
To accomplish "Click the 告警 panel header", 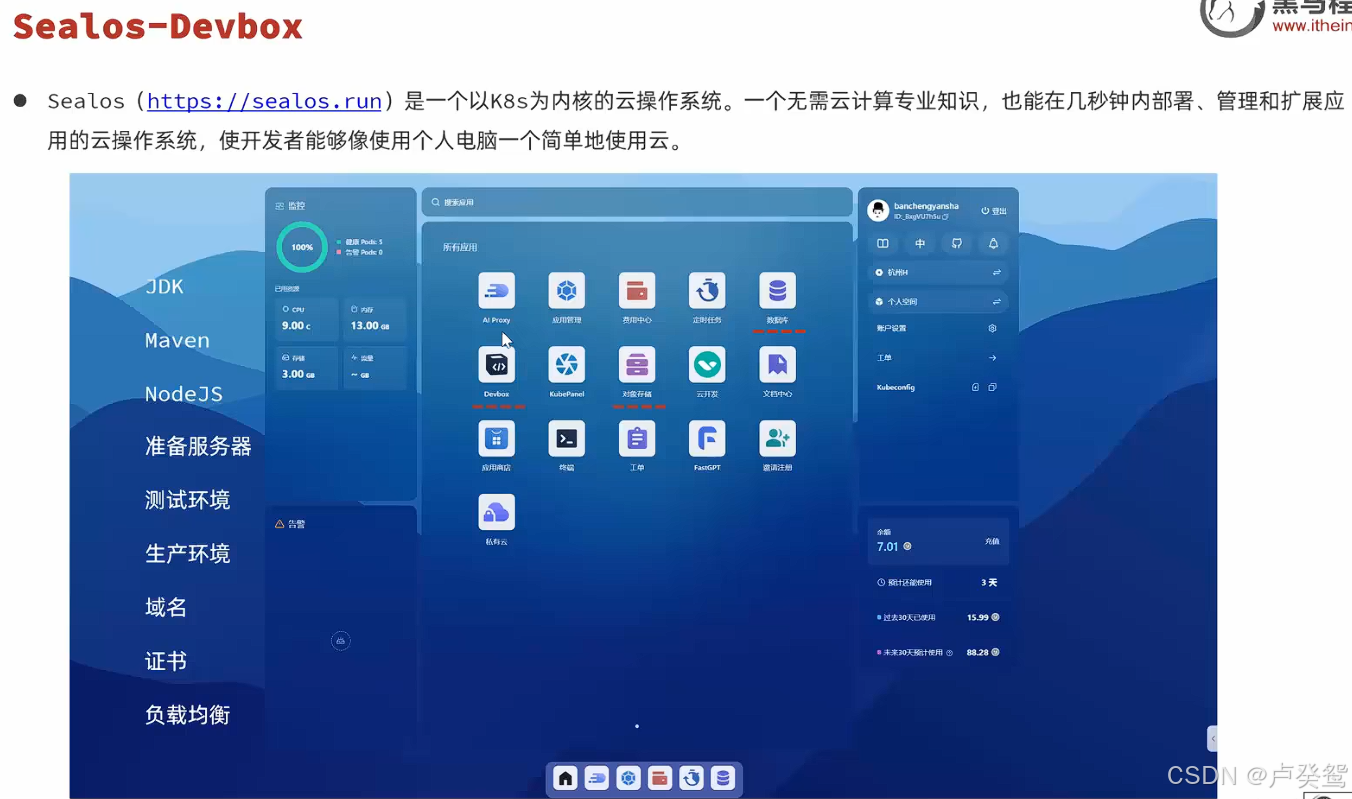I will [x=291, y=523].
